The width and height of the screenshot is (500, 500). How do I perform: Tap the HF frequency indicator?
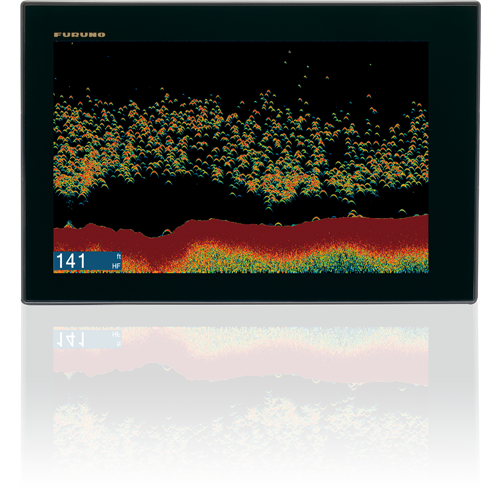click(x=116, y=266)
